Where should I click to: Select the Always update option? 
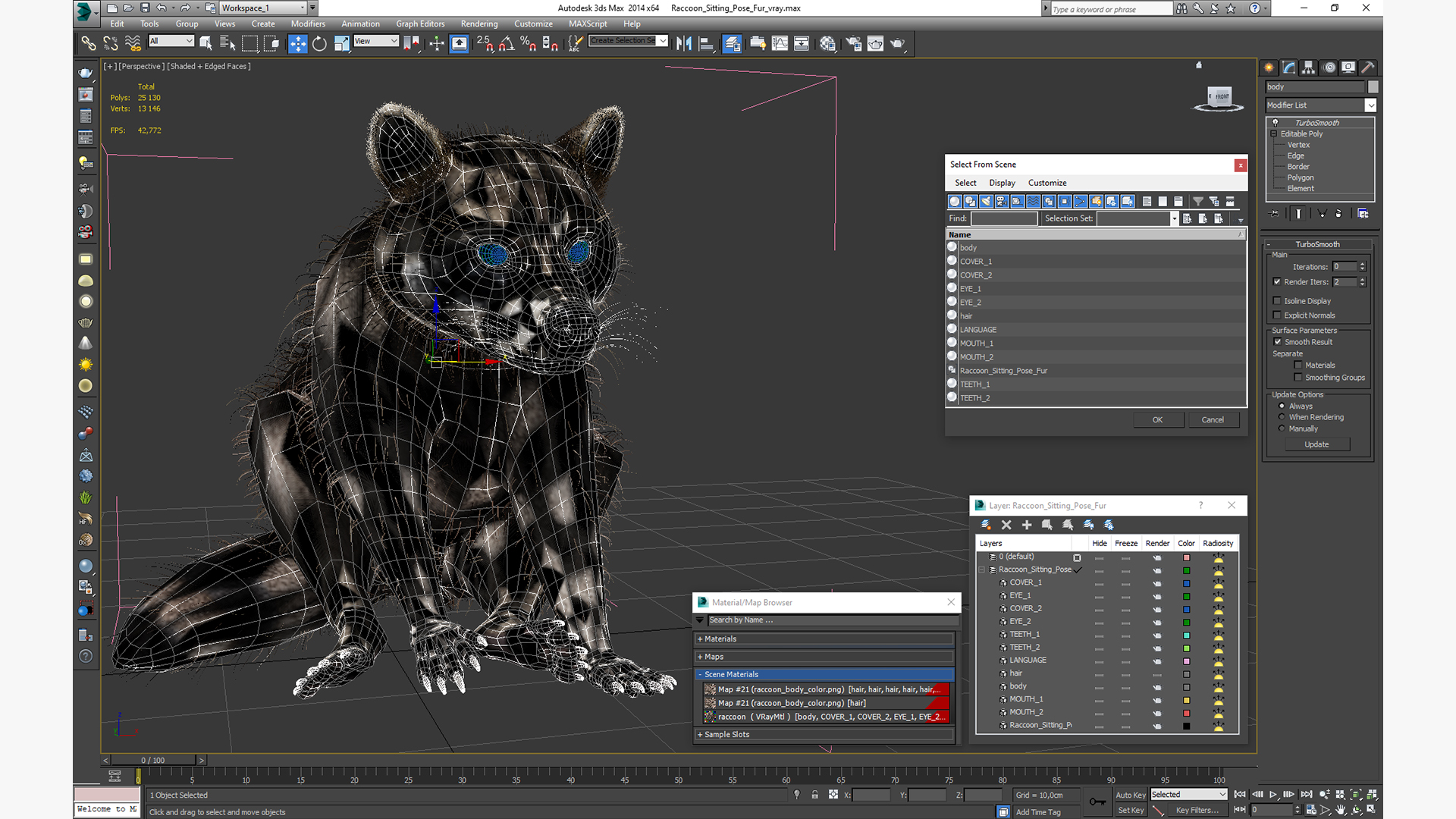pyautogui.click(x=1282, y=406)
